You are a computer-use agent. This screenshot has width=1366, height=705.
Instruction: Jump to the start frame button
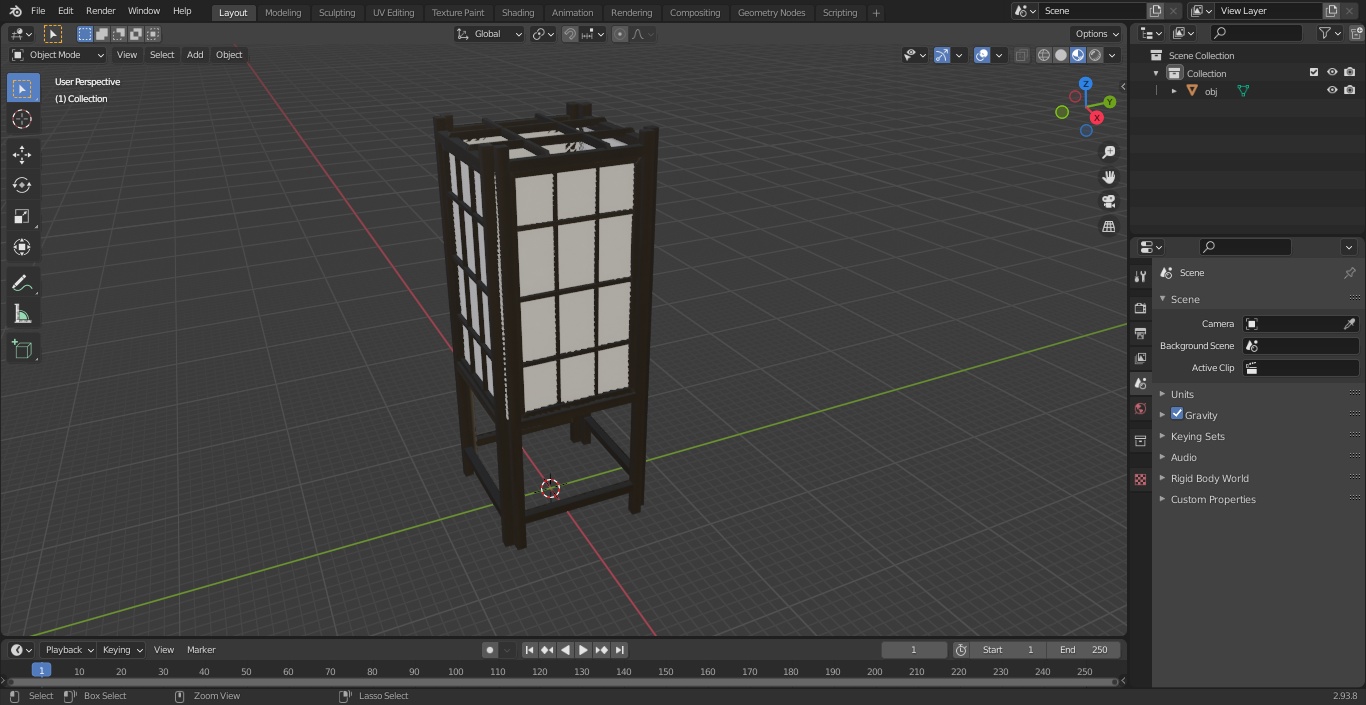coord(529,650)
